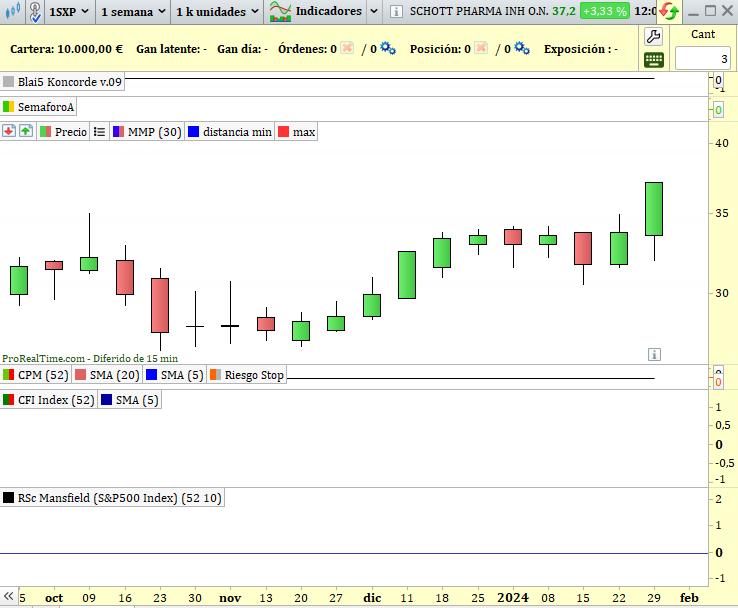Click the red-green refresh arrows icon
This screenshot has width=738, height=608.
[669, 11]
